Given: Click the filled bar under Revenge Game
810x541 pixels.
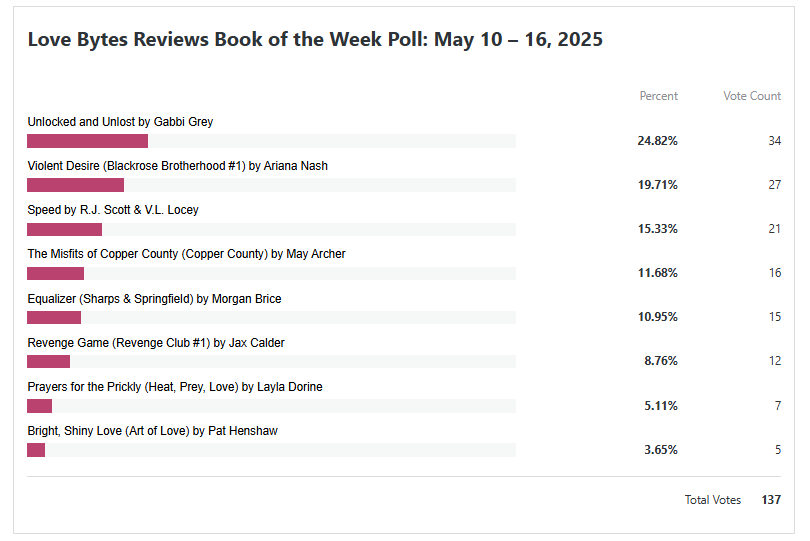Looking at the screenshot, I should pyautogui.click(x=48, y=361).
